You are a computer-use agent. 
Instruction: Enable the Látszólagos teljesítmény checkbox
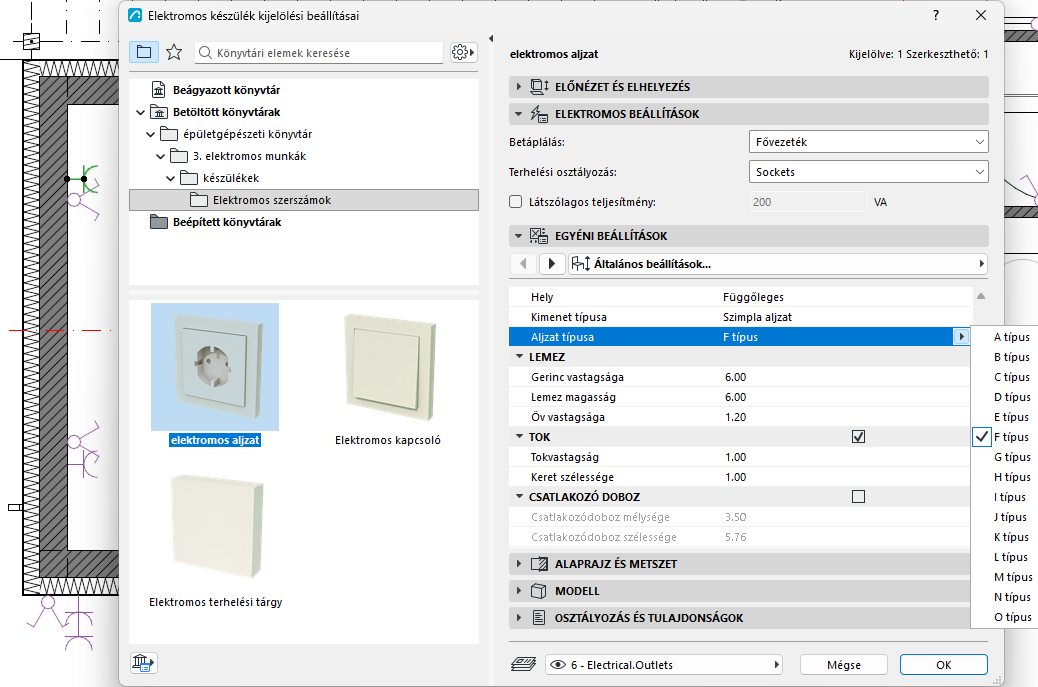pos(516,202)
